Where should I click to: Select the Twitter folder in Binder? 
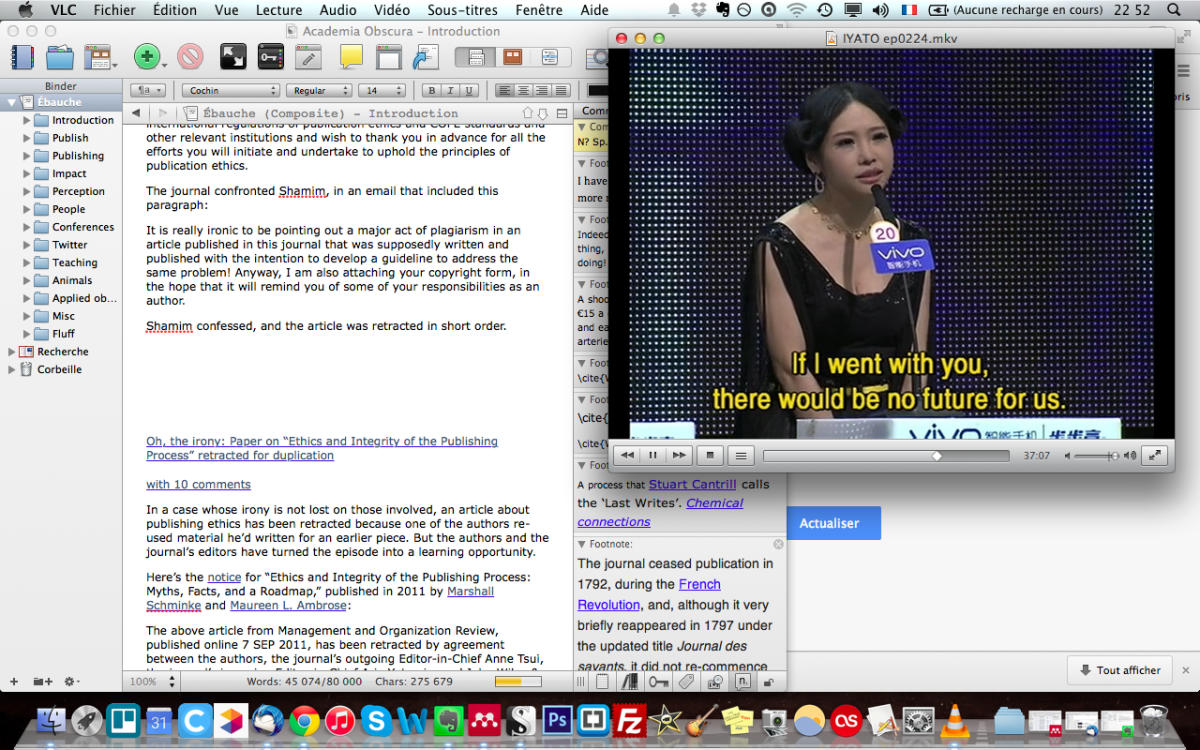(x=69, y=245)
